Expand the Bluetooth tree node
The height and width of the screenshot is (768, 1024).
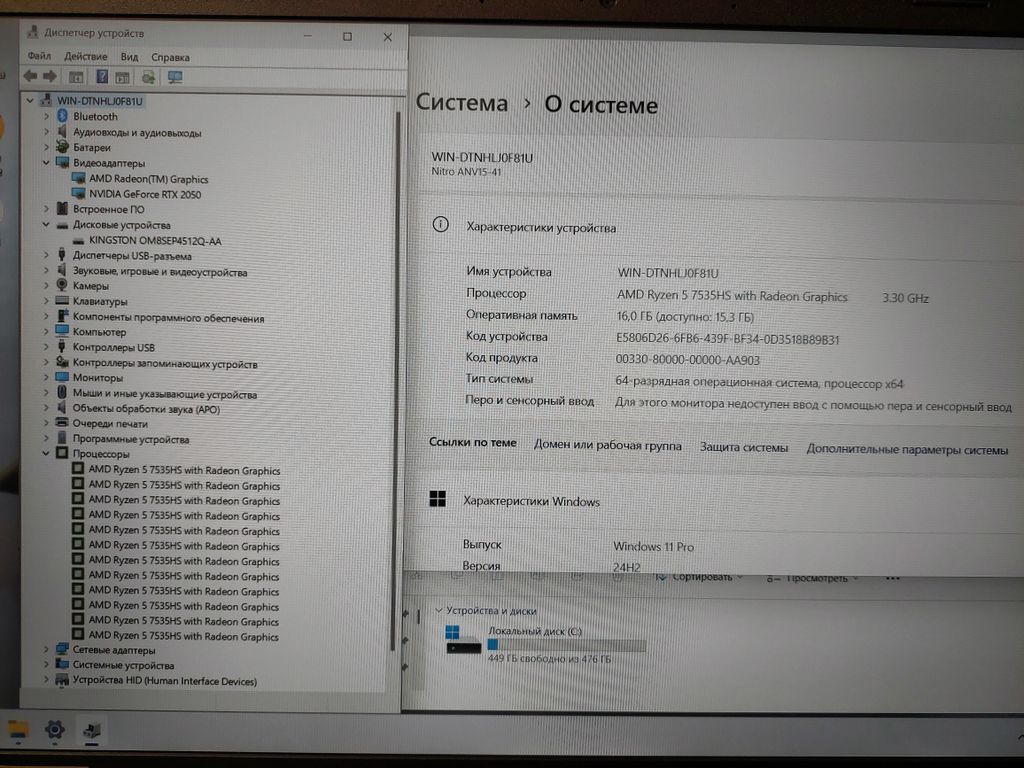click(46, 117)
